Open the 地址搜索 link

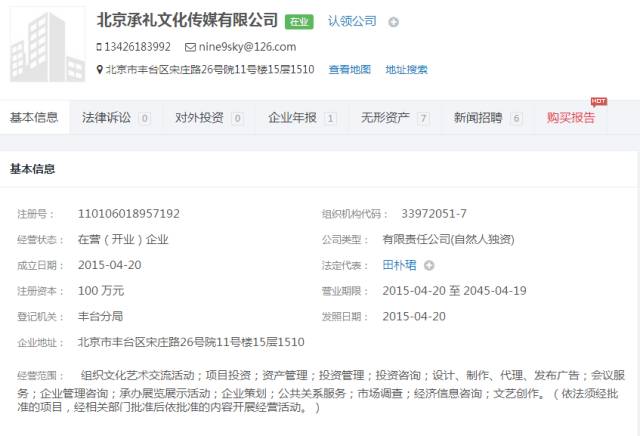click(406, 69)
